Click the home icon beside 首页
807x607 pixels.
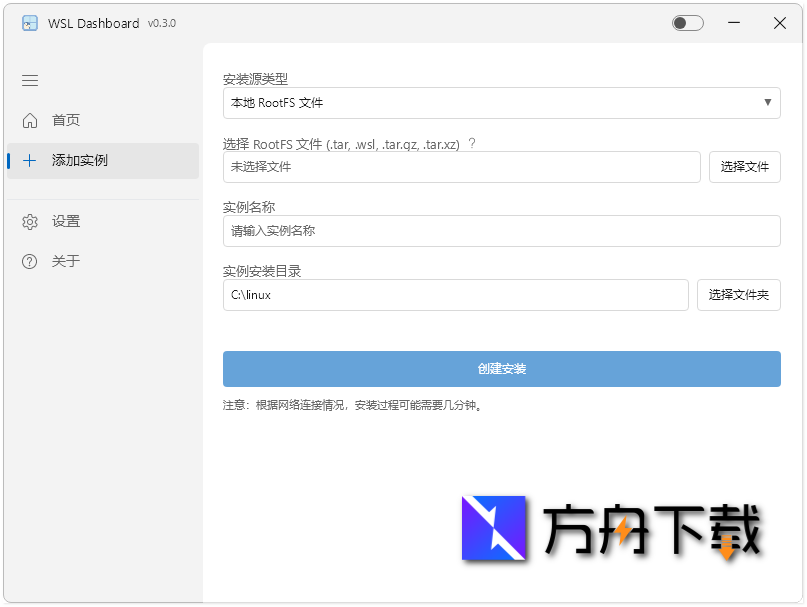click(x=29, y=120)
